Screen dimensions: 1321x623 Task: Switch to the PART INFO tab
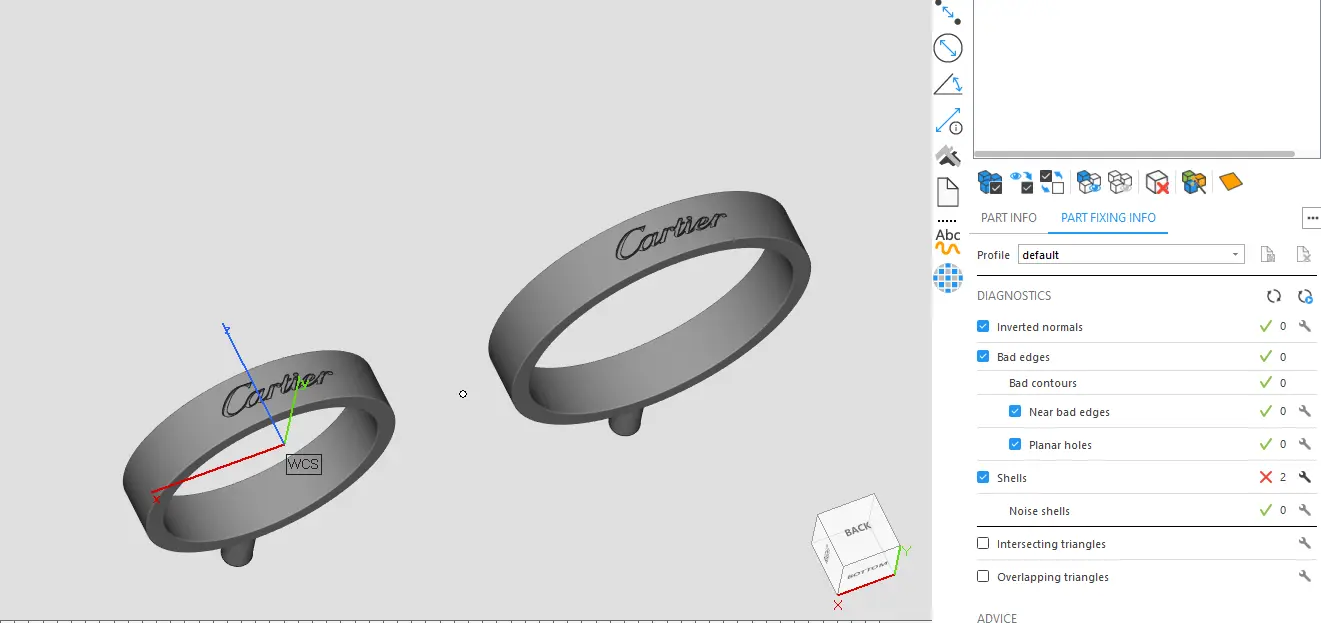point(1008,218)
